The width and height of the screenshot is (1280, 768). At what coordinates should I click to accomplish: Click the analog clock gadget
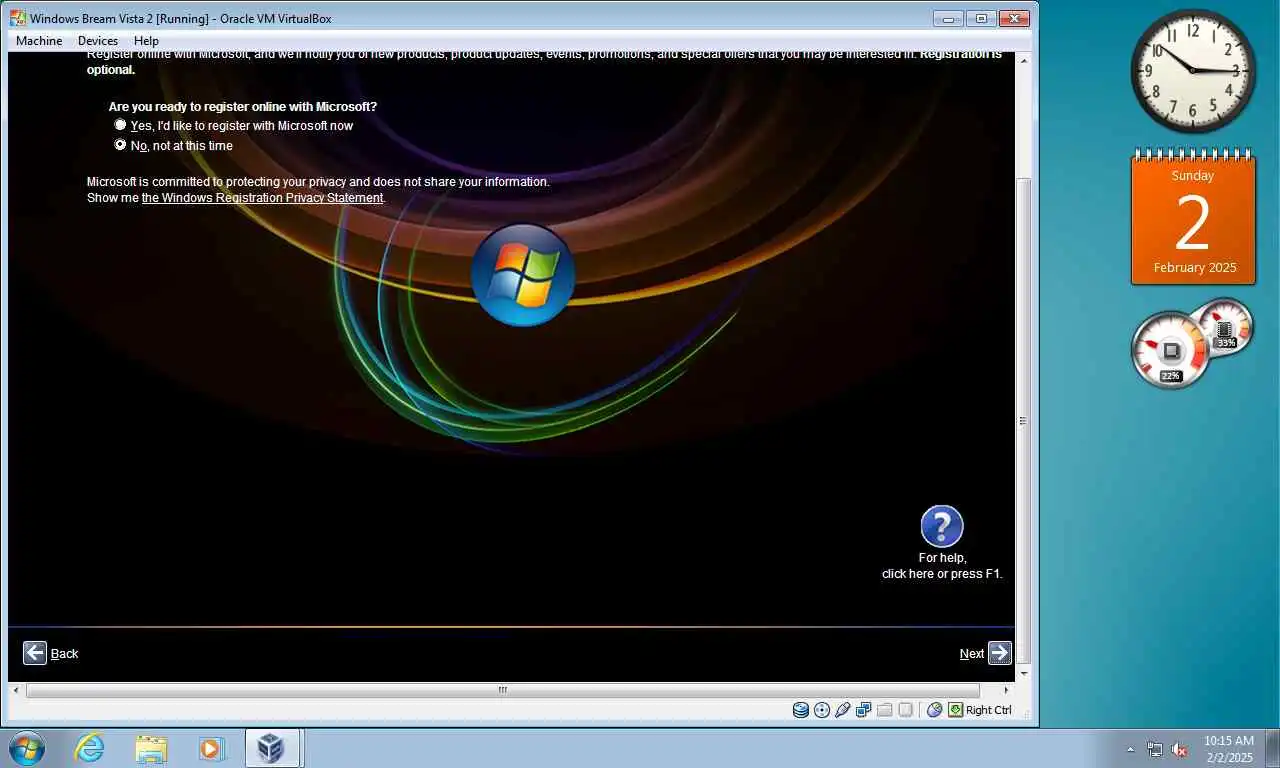[1193, 71]
